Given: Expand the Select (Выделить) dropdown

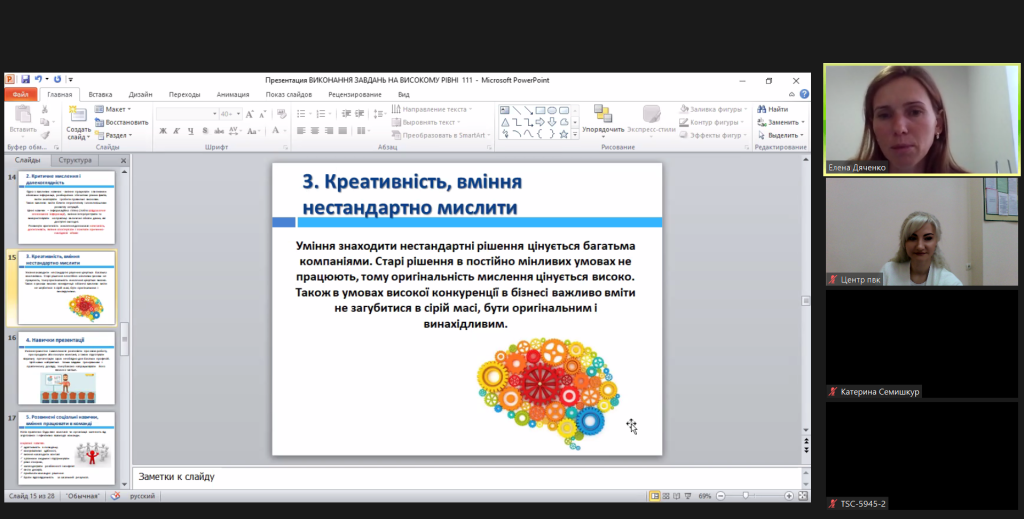Looking at the screenshot, I should (x=780, y=135).
